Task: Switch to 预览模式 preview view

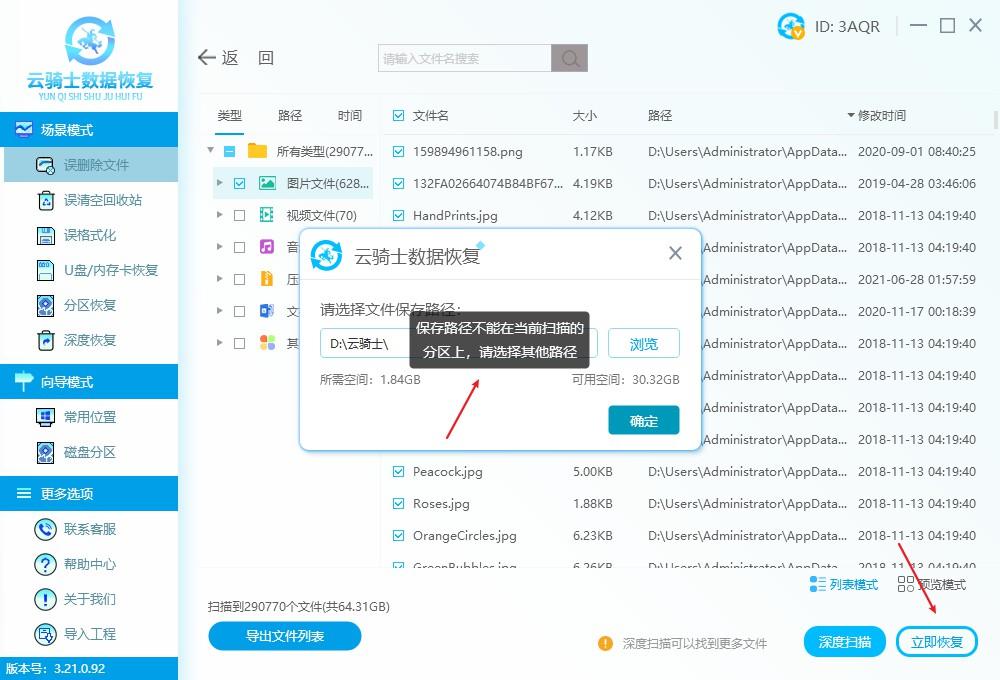Action: pyautogui.click(x=931, y=584)
